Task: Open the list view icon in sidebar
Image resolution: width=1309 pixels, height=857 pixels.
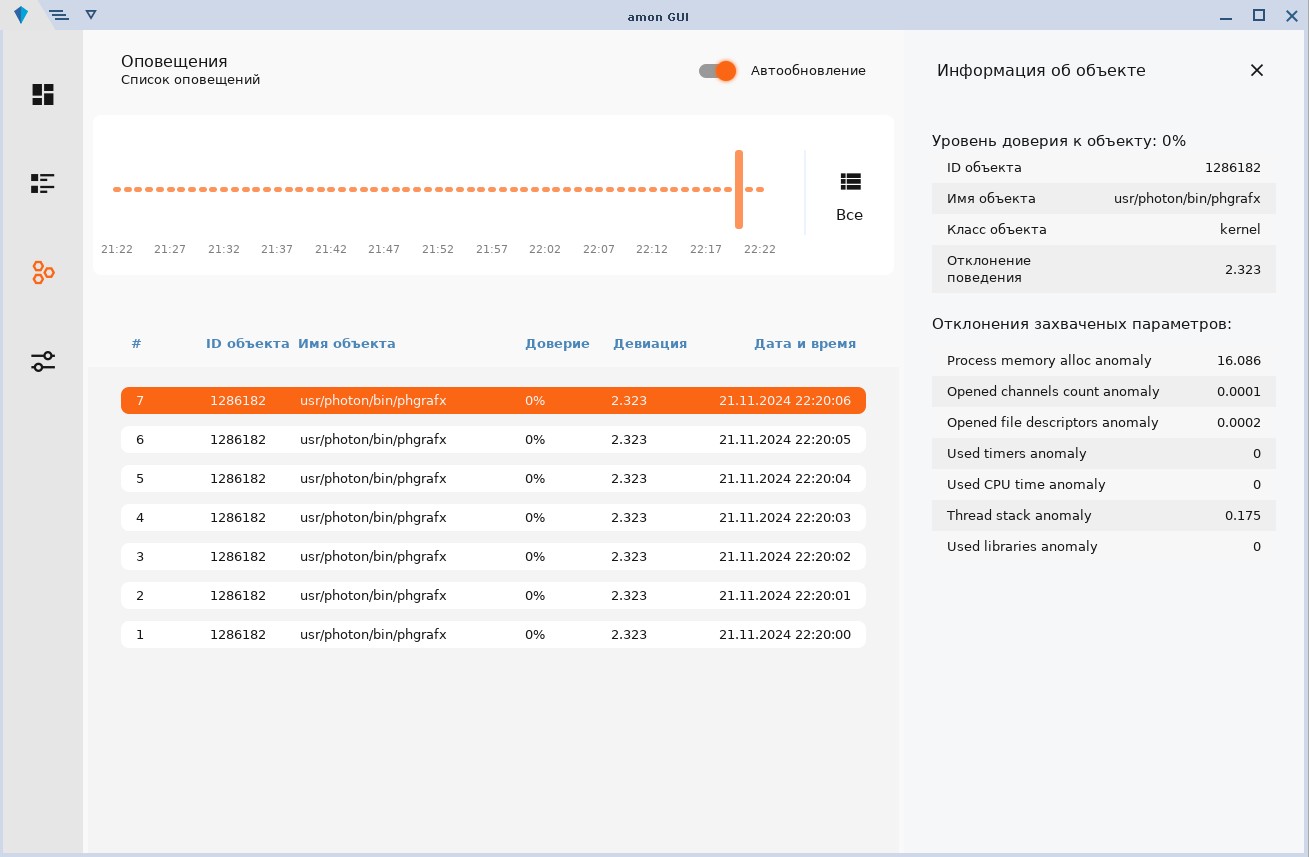Action: 42,183
